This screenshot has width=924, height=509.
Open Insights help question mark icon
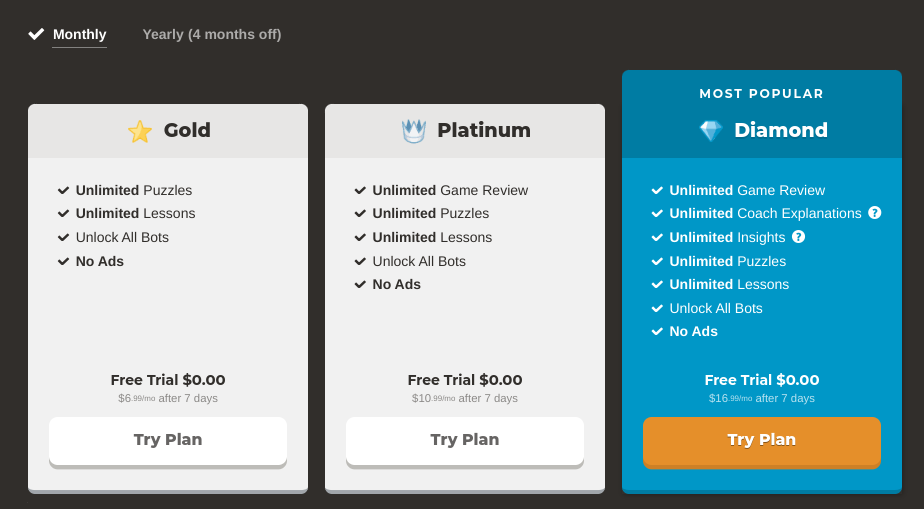tap(798, 237)
